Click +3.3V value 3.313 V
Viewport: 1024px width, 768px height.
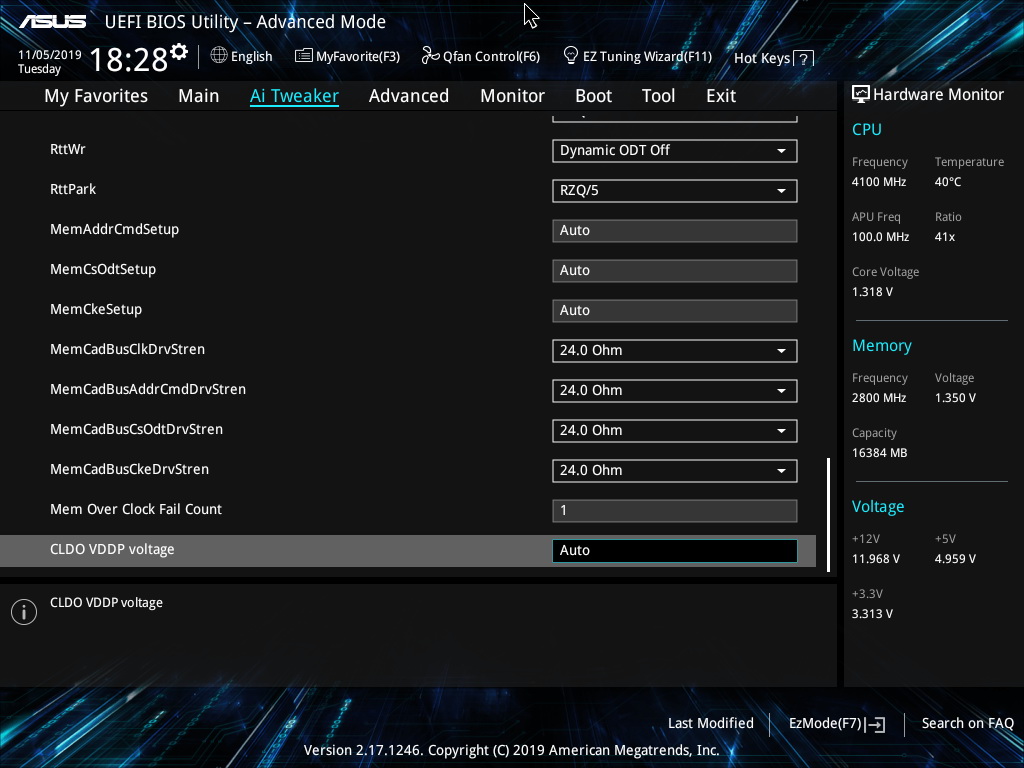872,614
